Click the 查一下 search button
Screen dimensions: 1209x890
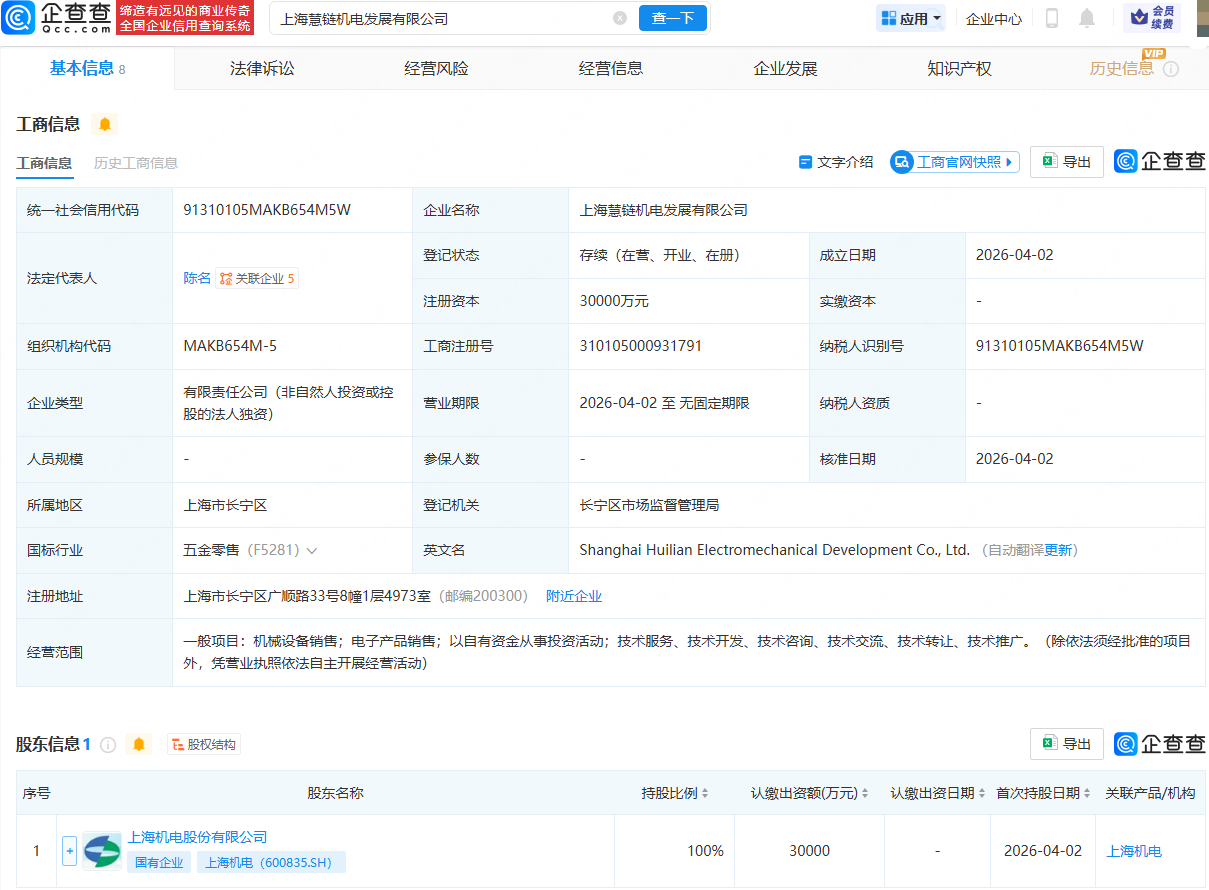coord(672,18)
